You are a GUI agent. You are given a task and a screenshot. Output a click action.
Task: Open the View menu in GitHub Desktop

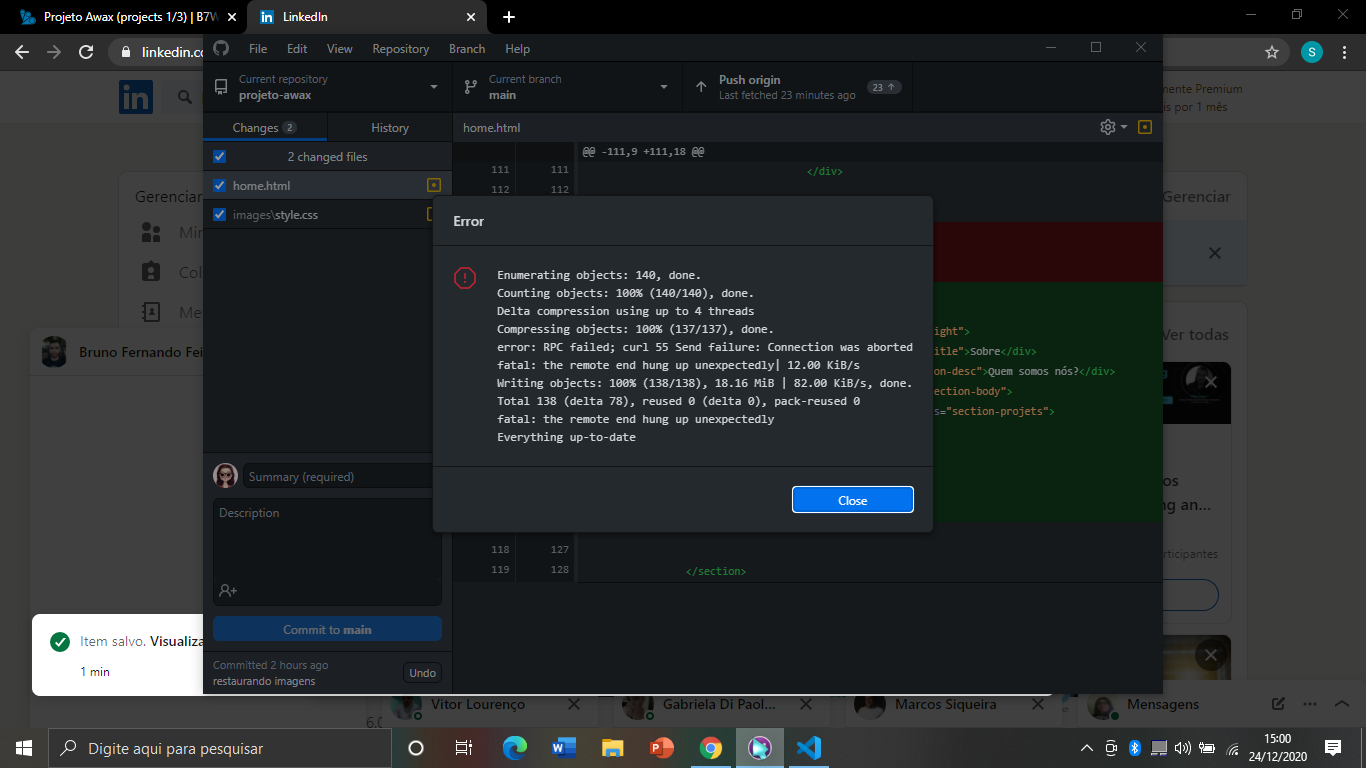click(340, 49)
